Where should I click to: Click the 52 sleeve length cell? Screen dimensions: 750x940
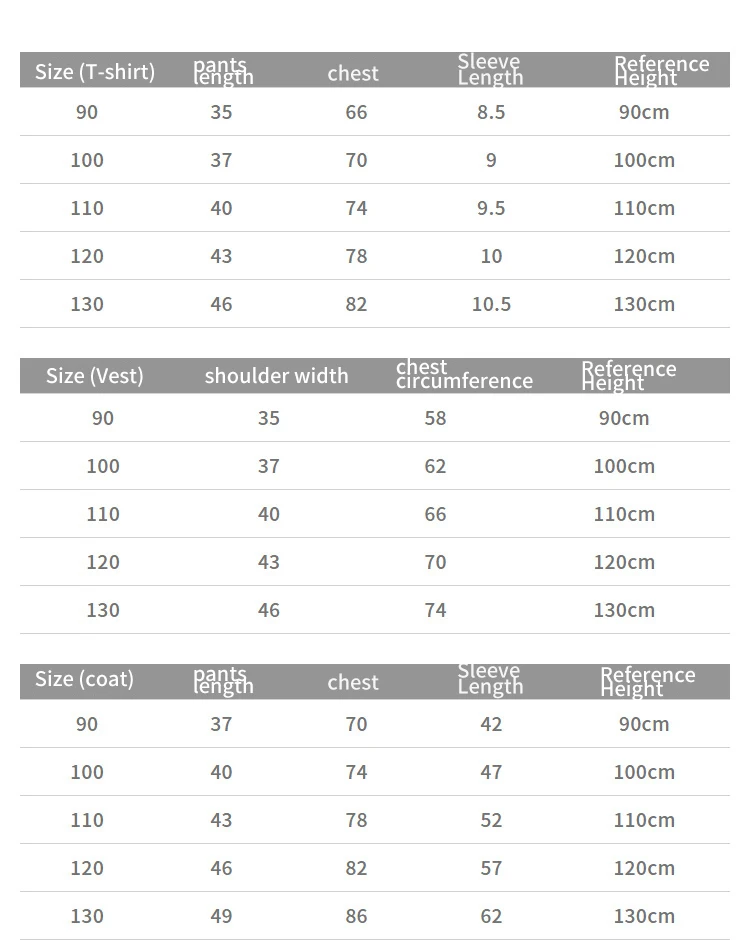pyautogui.click(x=491, y=820)
